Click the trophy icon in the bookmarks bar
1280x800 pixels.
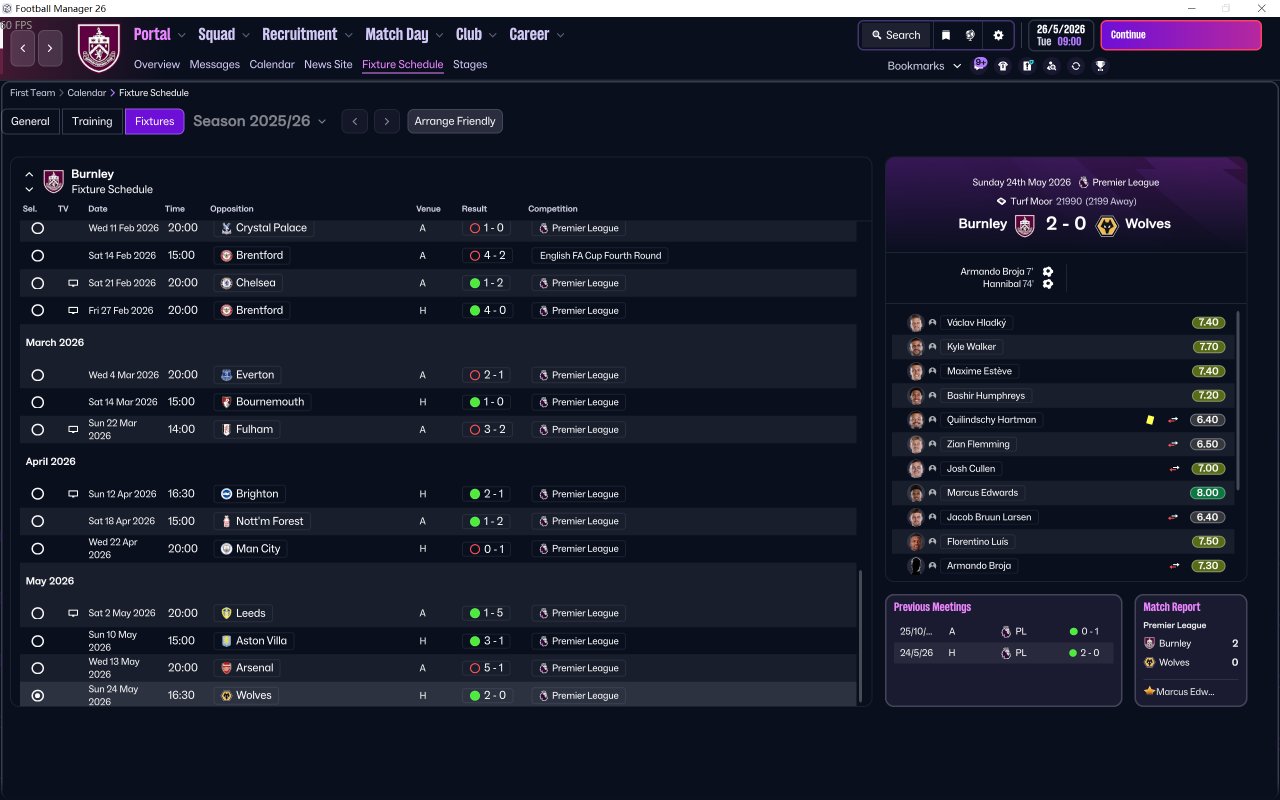pyautogui.click(x=1100, y=66)
